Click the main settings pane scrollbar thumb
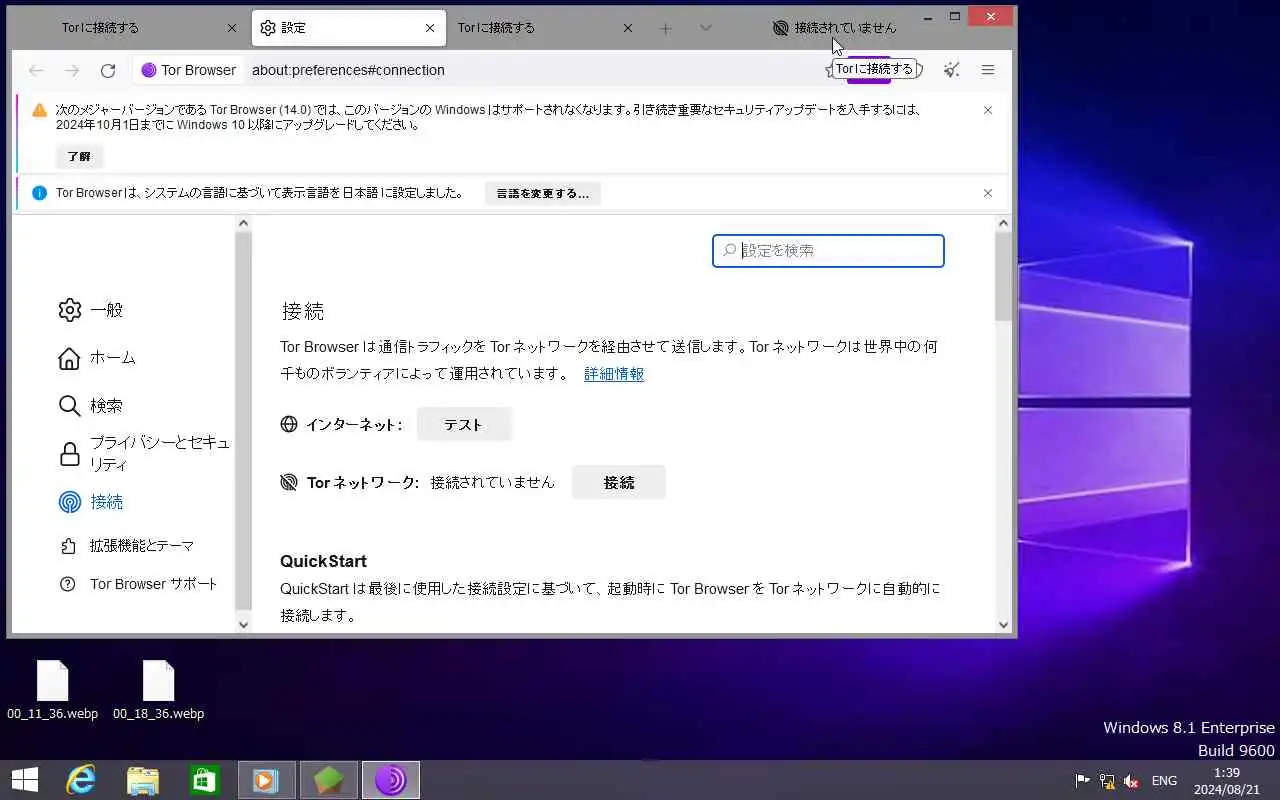The height and width of the screenshot is (800, 1280). point(1004,277)
